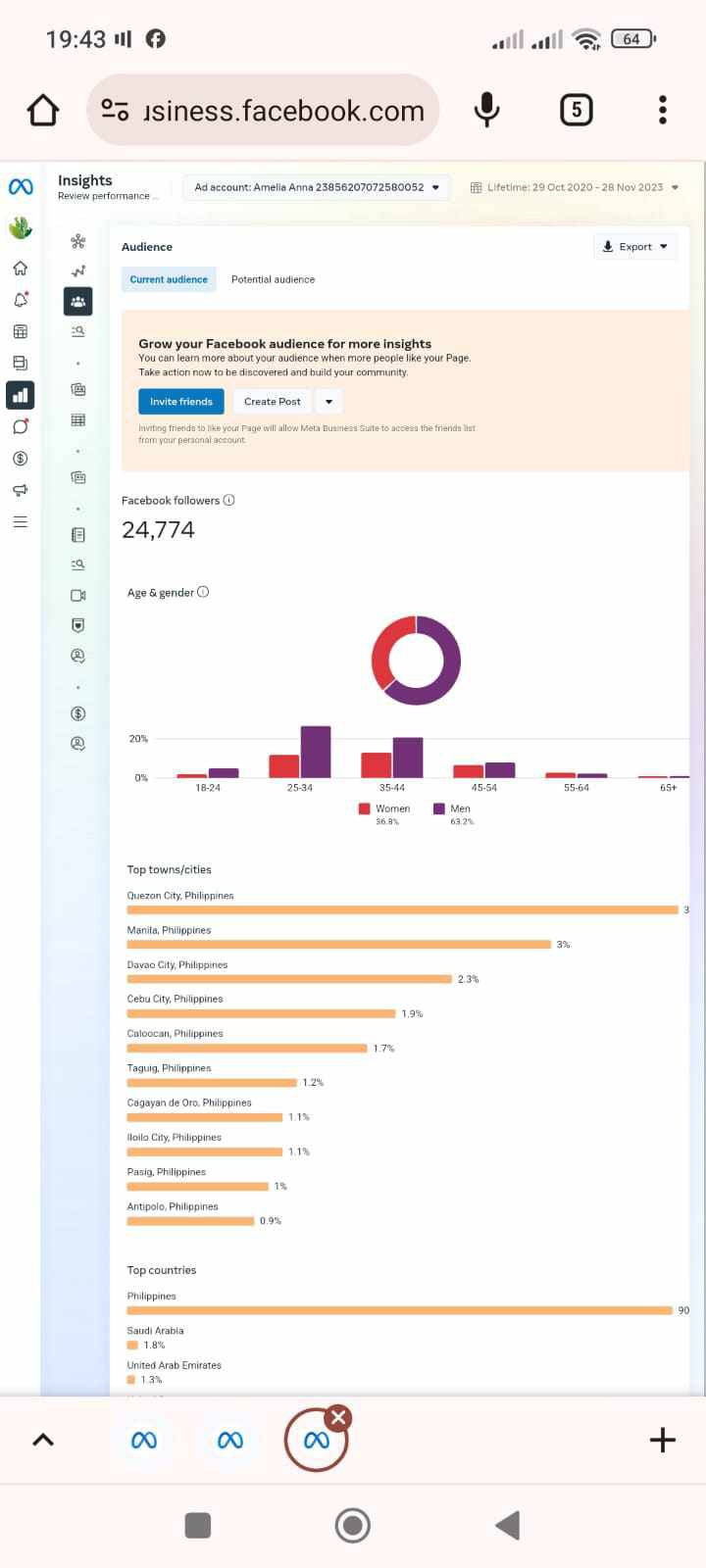The width and height of the screenshot is (706, 1568).
Task: Click 'Saudi Arabia' country label
Action: 155,1331
